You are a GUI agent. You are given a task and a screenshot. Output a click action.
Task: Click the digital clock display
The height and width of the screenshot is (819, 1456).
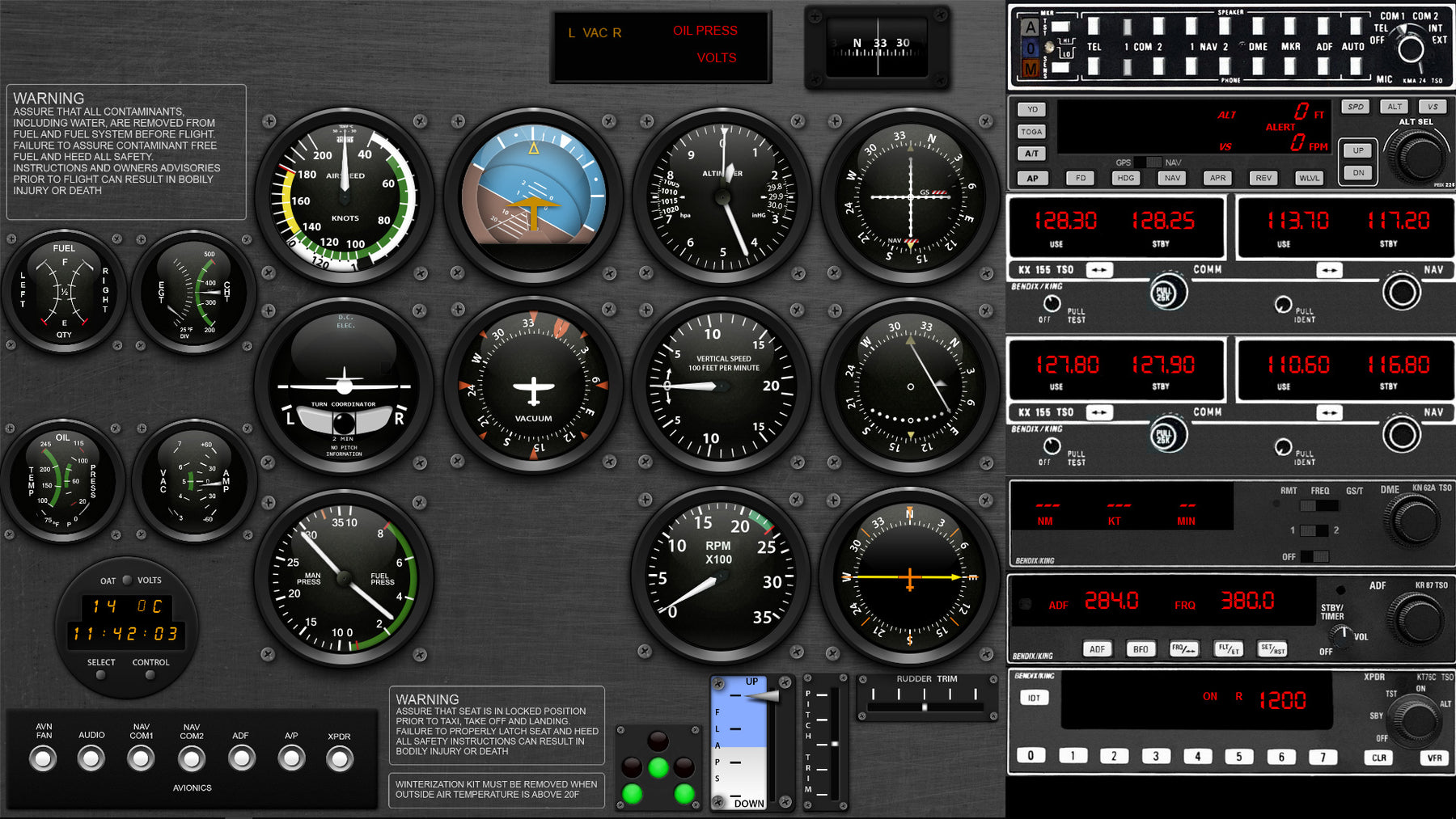(125, 633)
